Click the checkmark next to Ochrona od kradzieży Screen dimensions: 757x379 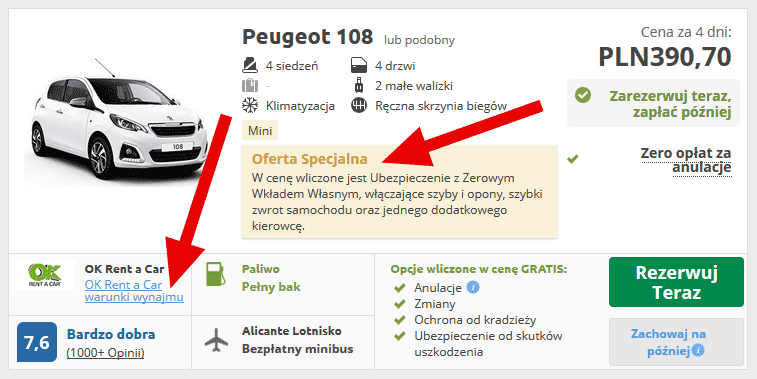point(399,320)
